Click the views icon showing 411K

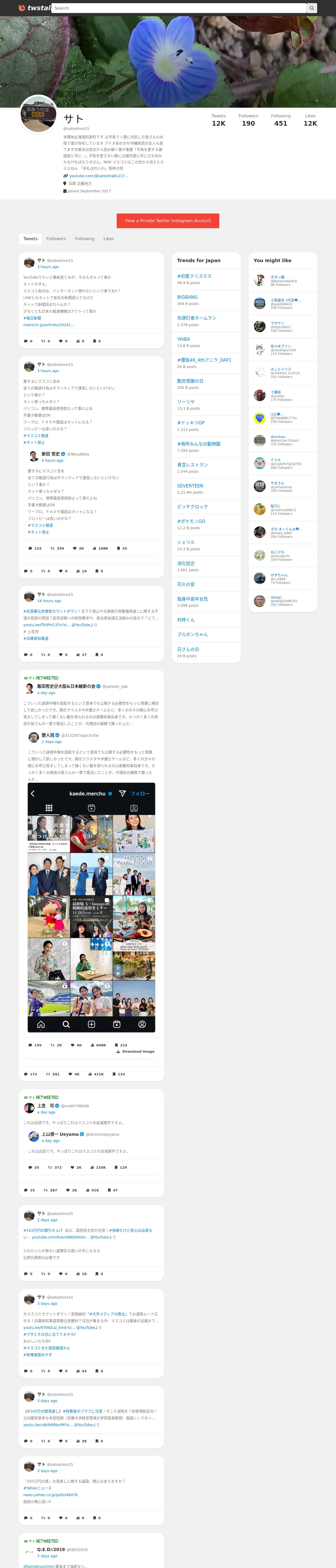pyautogui.click(x=90, y=1074)
